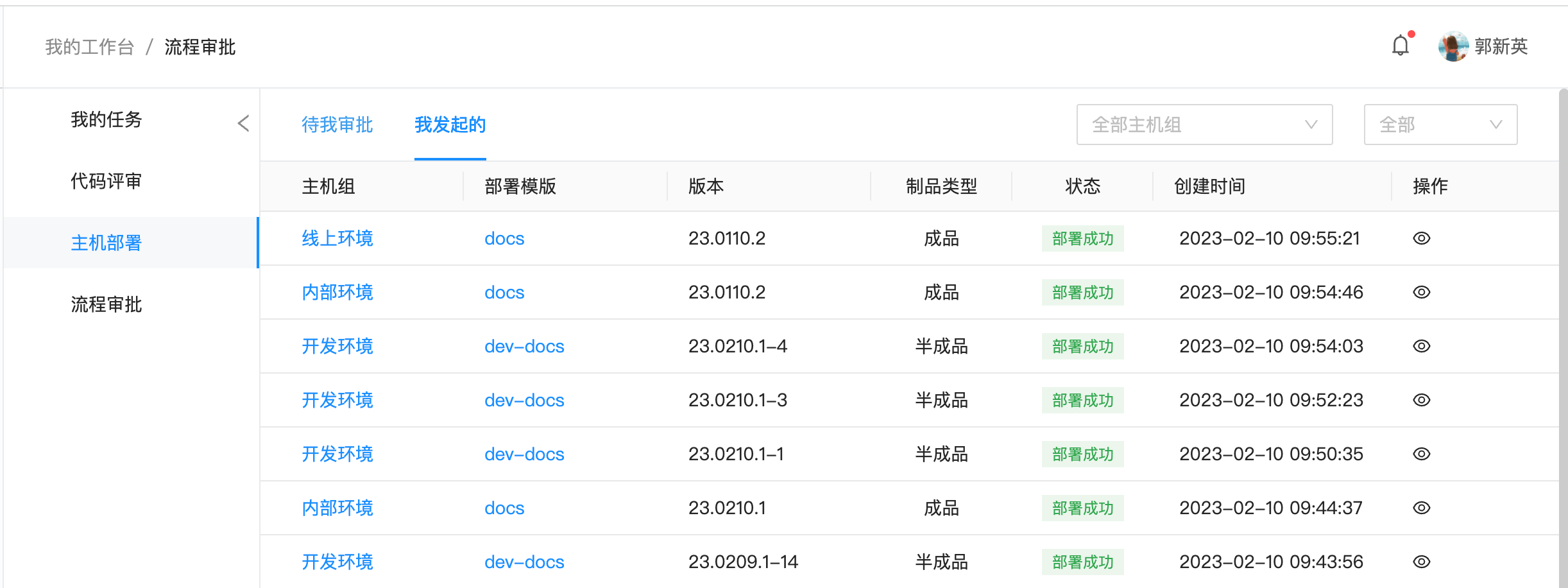This screenshot has width=1568, height=588.
Task: Click the 郭新英 user avatar
Action: coord(1453,46)
